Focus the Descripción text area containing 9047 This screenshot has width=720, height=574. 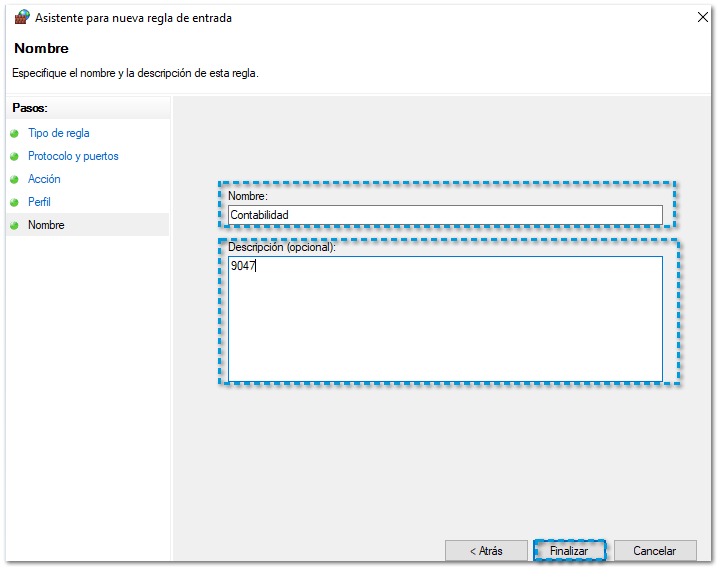445,319
